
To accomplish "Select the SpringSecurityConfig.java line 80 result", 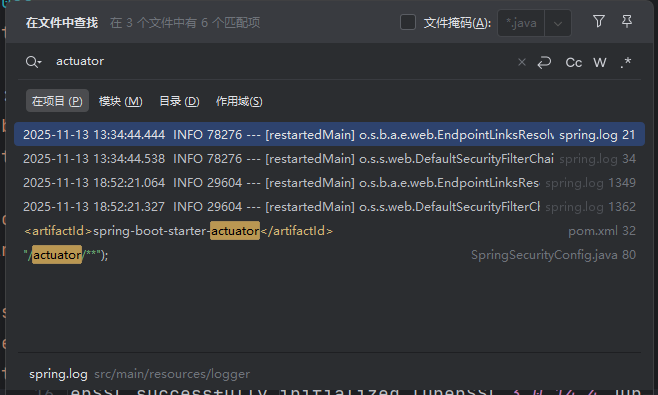I will click(x=329, y=254).
